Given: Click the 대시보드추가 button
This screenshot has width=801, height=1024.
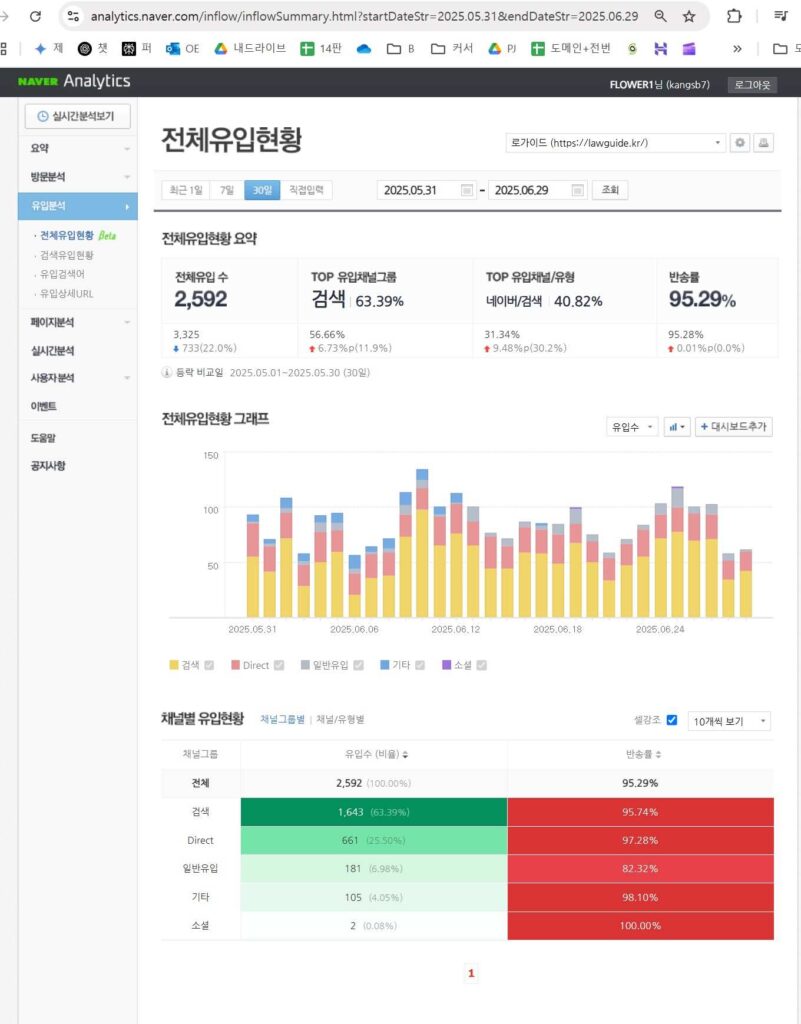Looking at the screenshot, I should 734,426.
